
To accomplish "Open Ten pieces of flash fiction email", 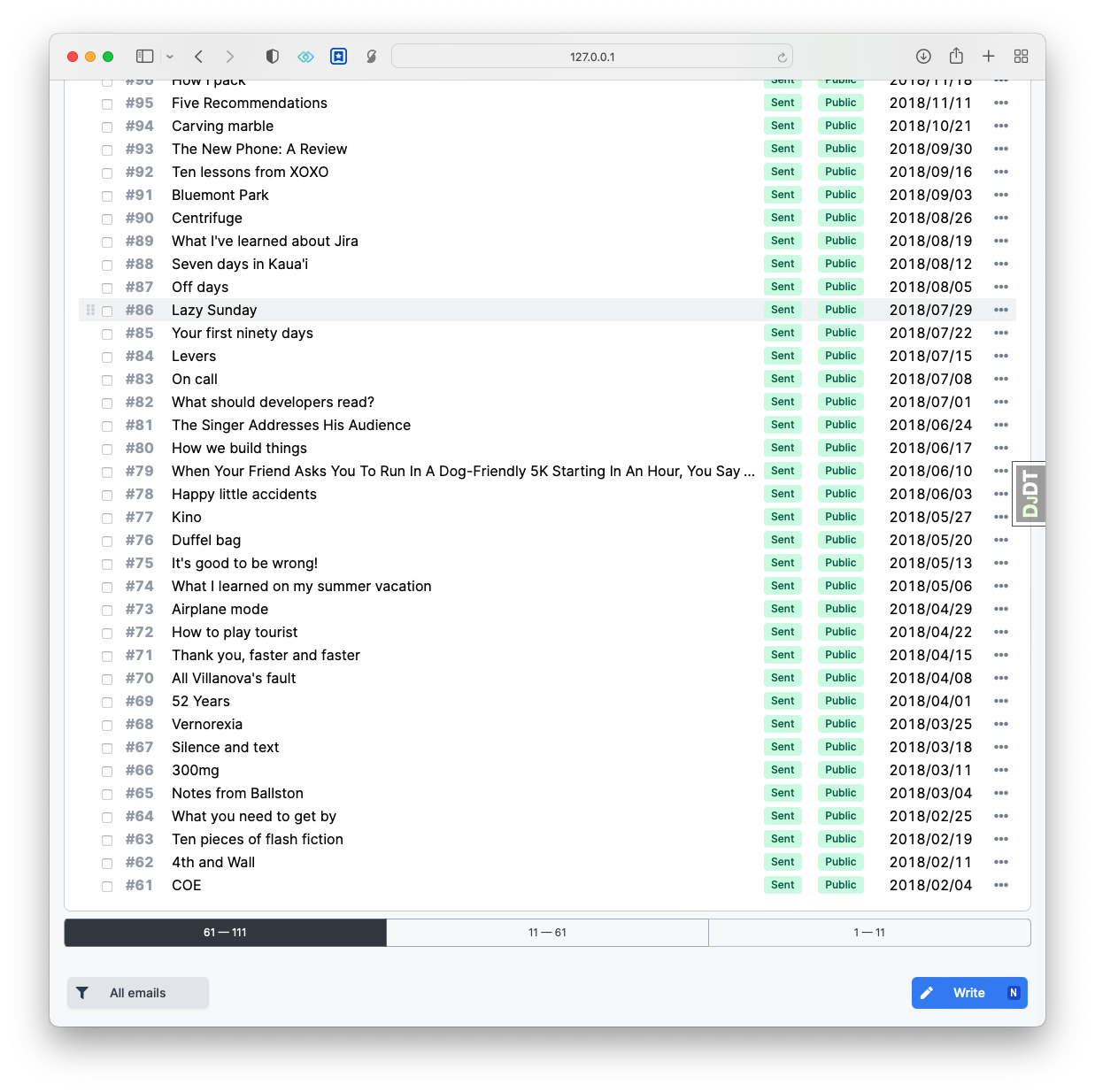I will pos(258,839).
